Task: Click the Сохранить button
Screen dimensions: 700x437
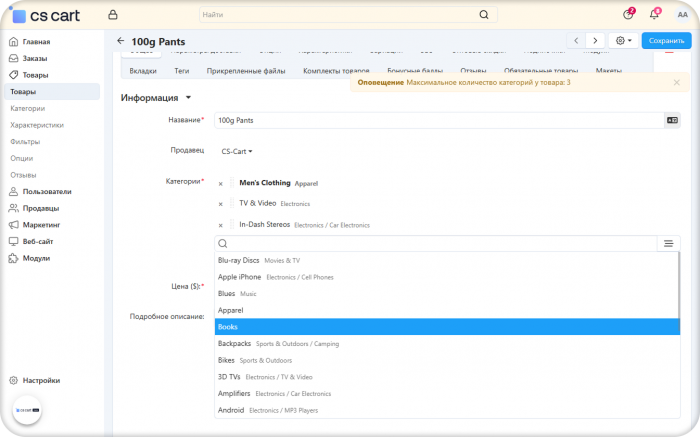Action: (x=667, y=41)
